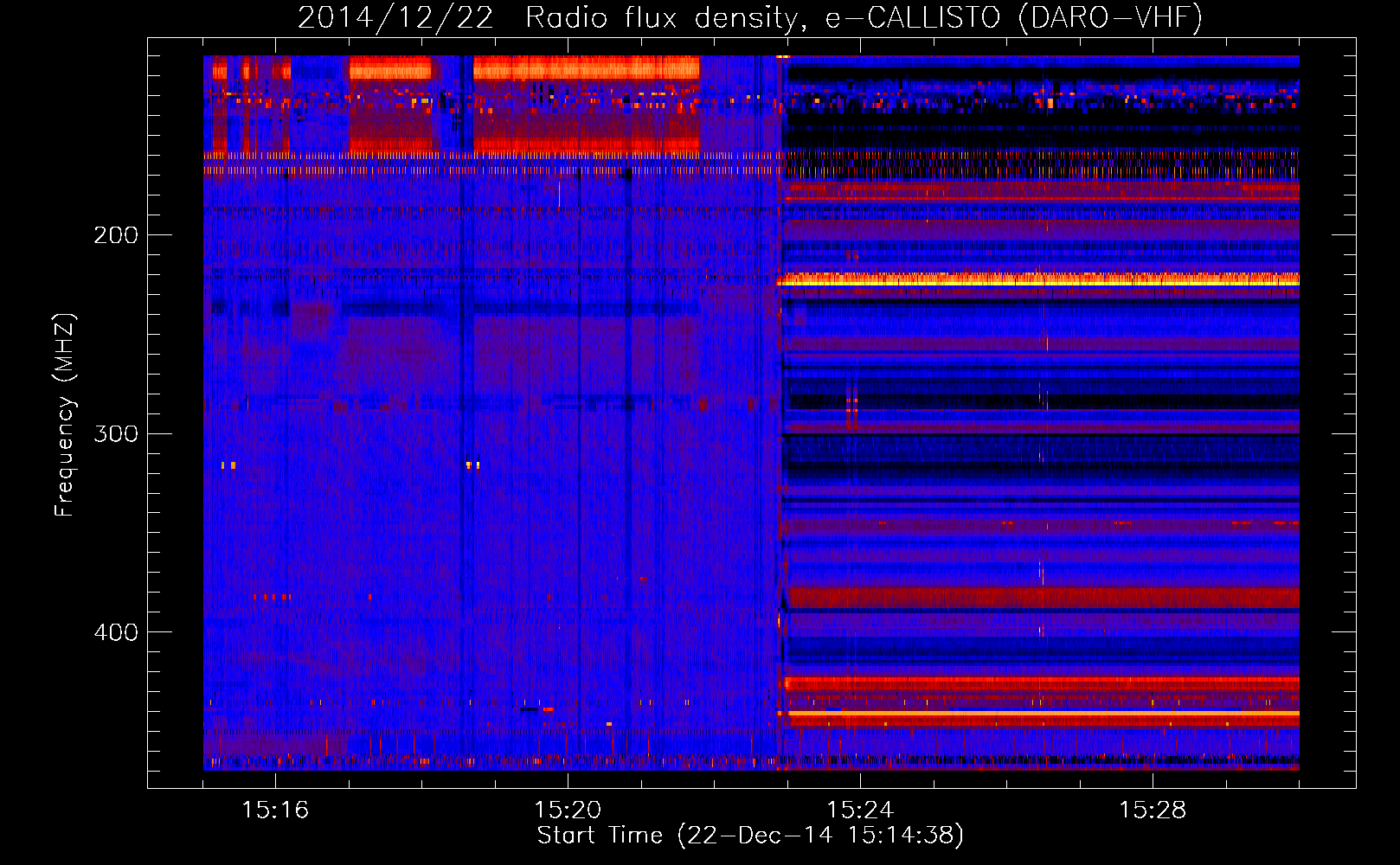Click the '15:28' time tick label

click(1153, 810)
